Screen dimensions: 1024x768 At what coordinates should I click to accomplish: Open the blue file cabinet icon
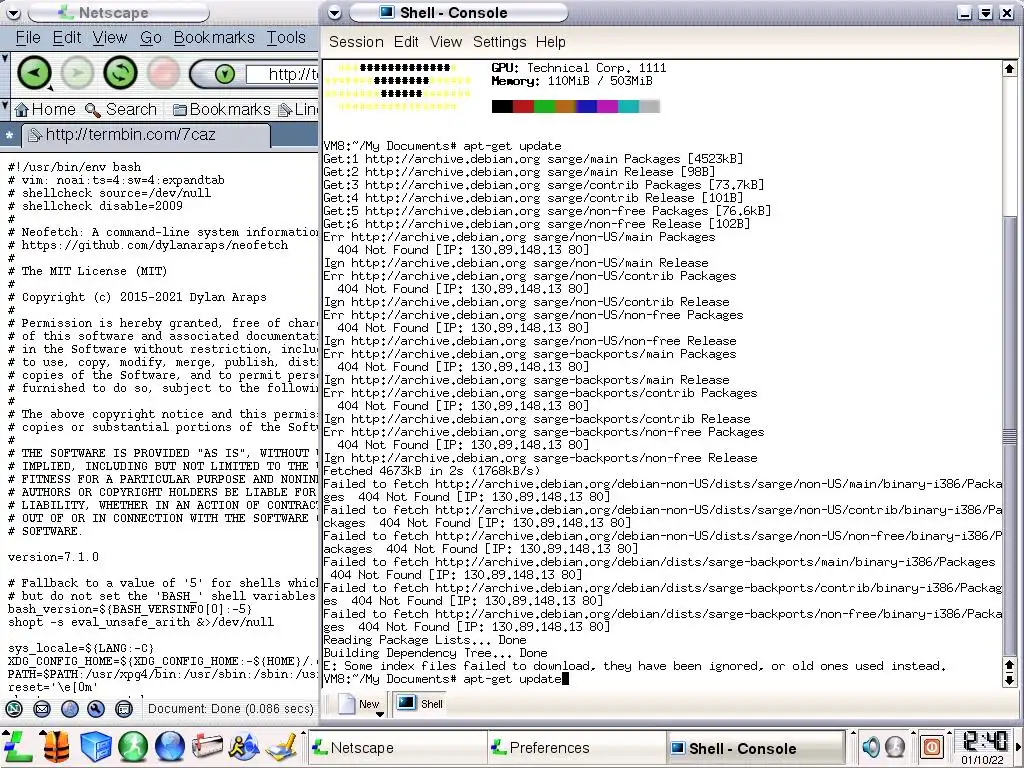[95, 746]
